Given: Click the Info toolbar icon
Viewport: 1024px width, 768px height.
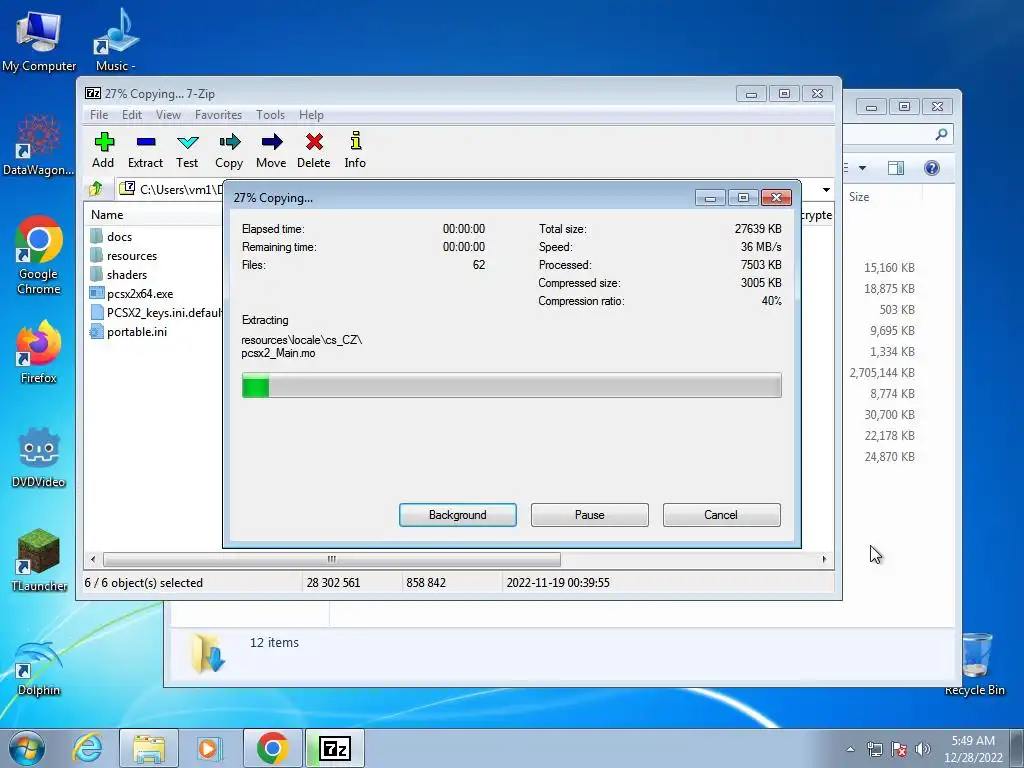Looking at the screenshot, I should point(355,150).
